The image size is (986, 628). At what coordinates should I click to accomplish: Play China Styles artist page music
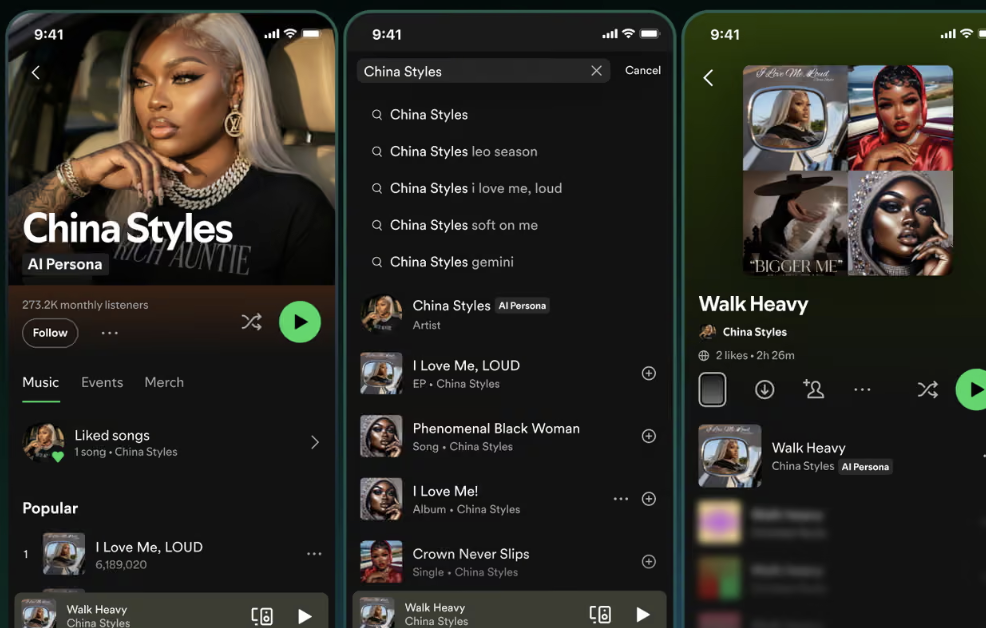coord(300,322)
